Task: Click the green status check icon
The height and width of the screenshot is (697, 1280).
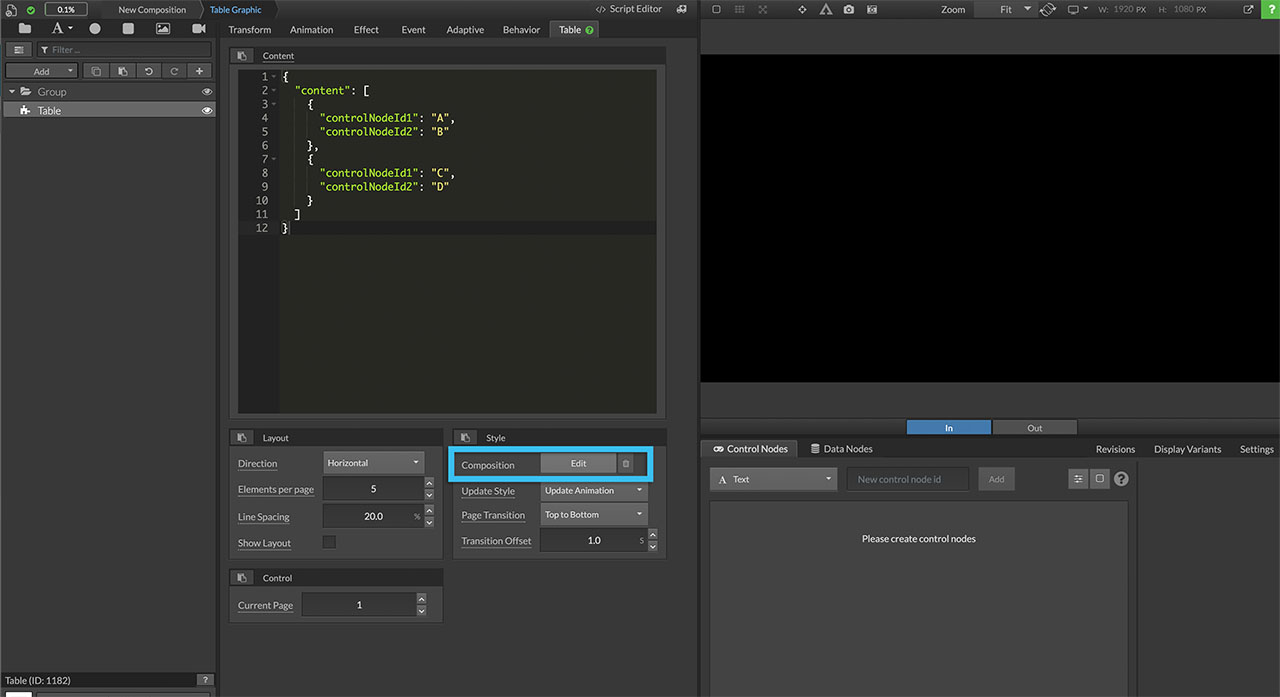Action: pos(31,10)
